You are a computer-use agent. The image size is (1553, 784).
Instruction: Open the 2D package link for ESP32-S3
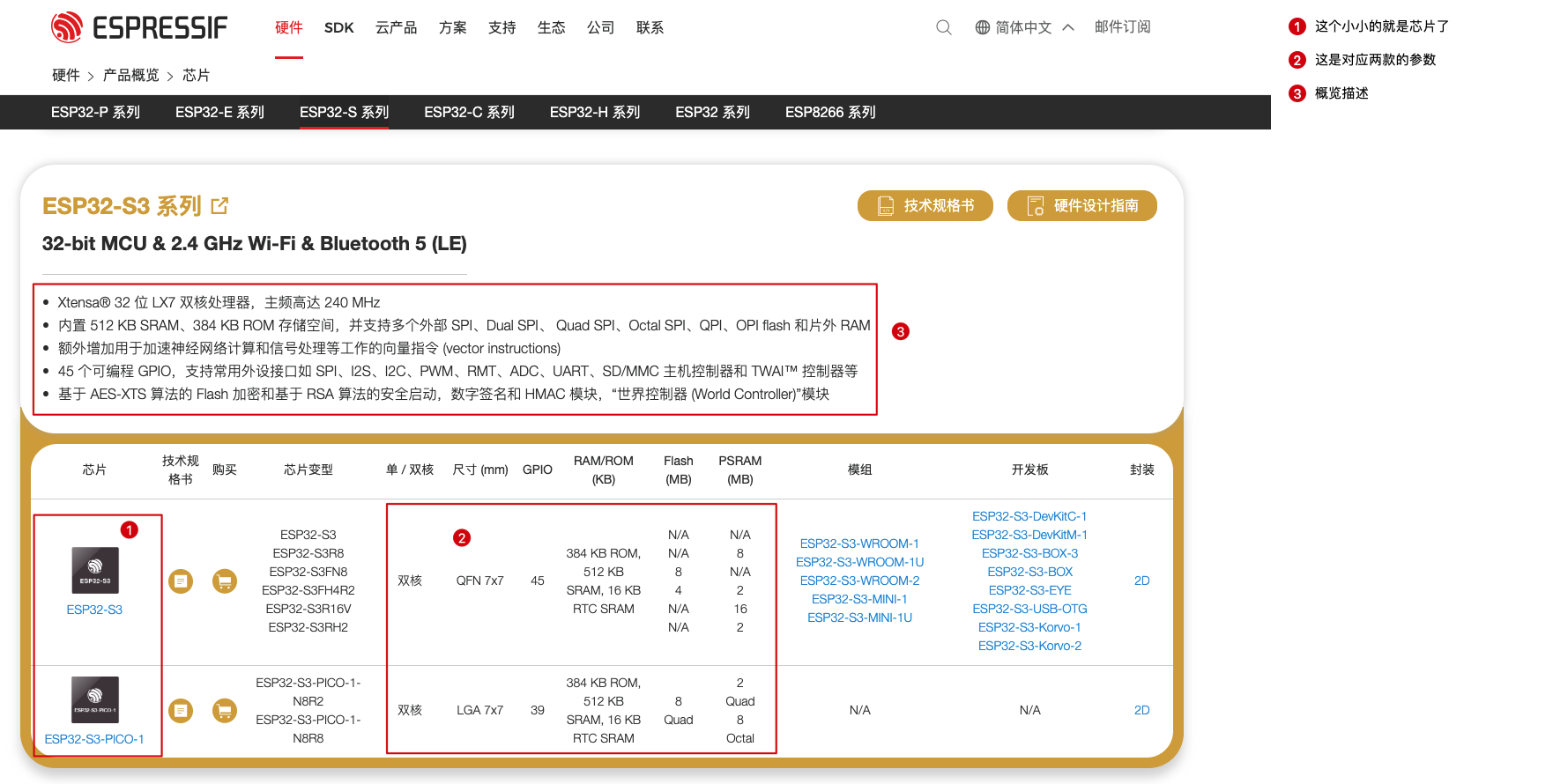(x=1142, y=581)
